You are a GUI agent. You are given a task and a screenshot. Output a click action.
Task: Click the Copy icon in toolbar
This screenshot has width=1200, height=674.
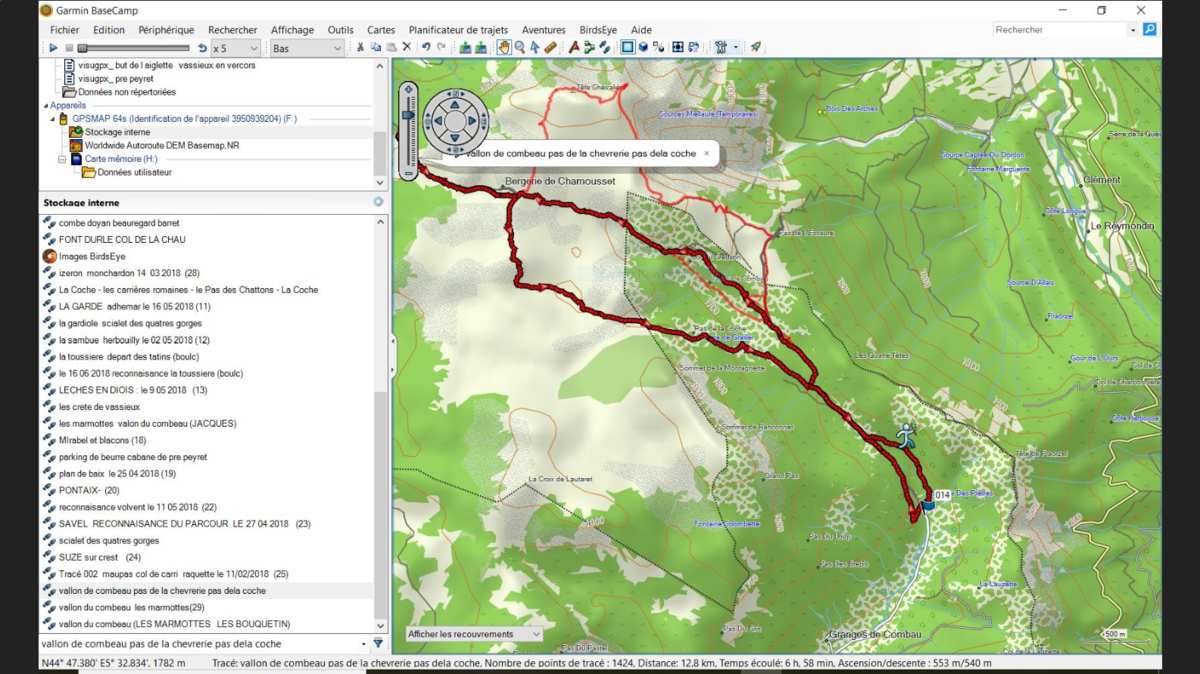pos(376,47)
